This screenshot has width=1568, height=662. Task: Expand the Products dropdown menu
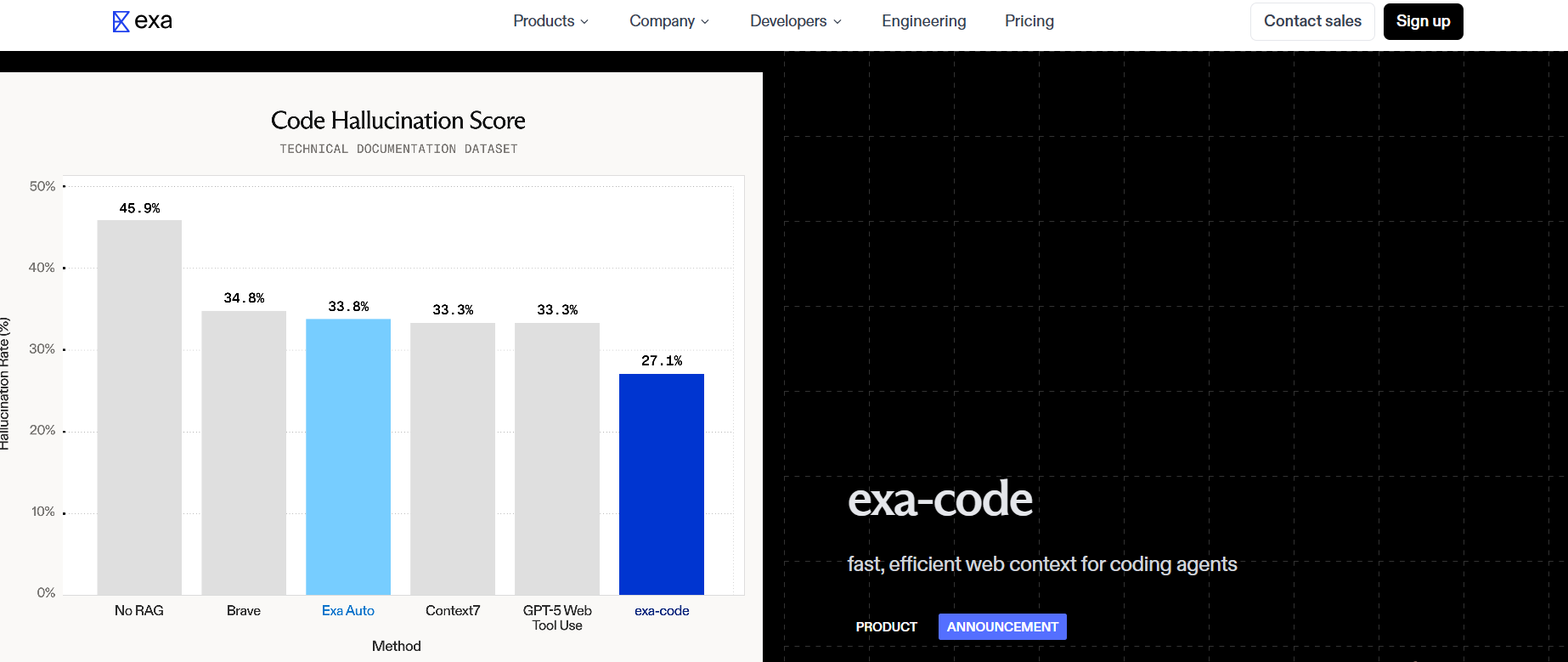coord(550,21)
